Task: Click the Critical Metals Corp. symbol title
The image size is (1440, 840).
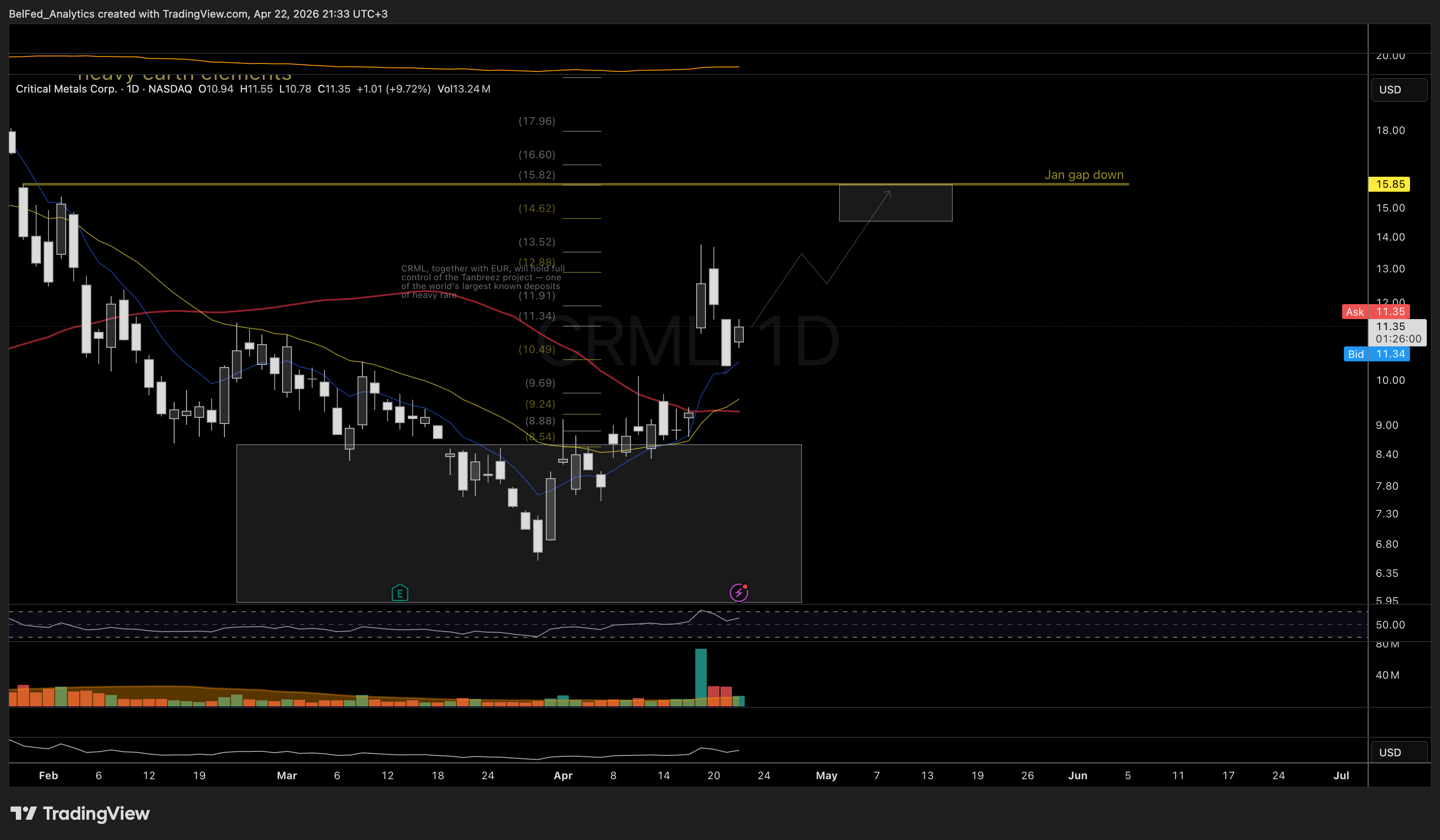Action: click(x=66, y=89)
